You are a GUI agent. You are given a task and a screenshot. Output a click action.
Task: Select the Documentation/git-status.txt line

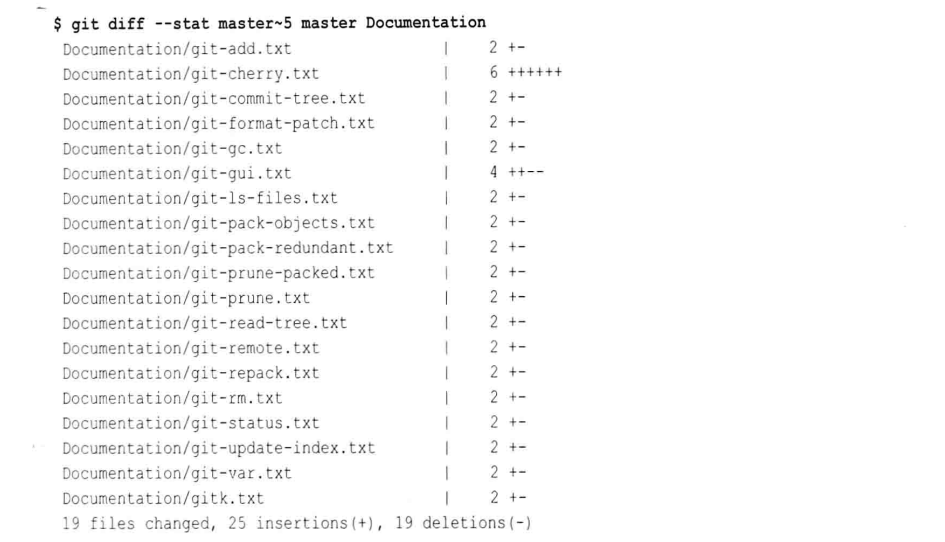pos(294,423)
